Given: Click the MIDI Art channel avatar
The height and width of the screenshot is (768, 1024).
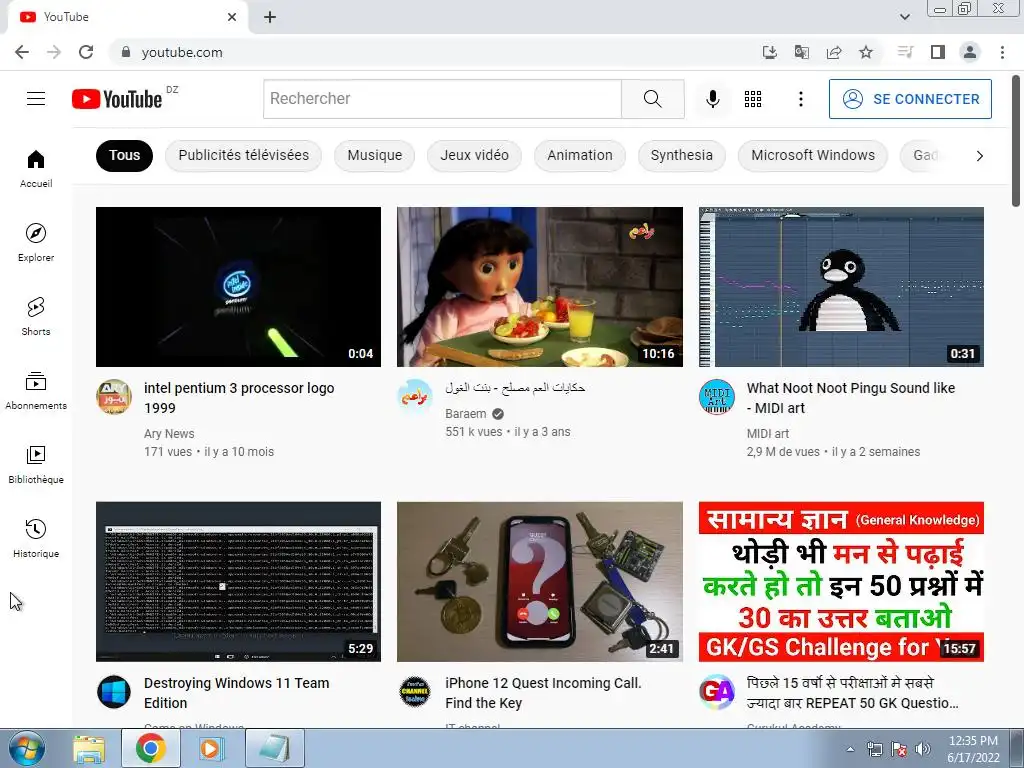Looking at the screenshot, I should 716,396.
